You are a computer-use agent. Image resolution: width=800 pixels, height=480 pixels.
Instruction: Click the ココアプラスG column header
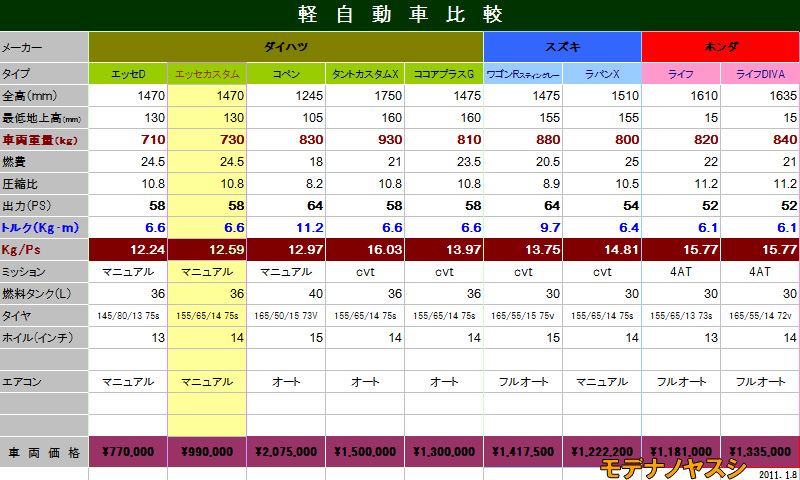(444, 74)
